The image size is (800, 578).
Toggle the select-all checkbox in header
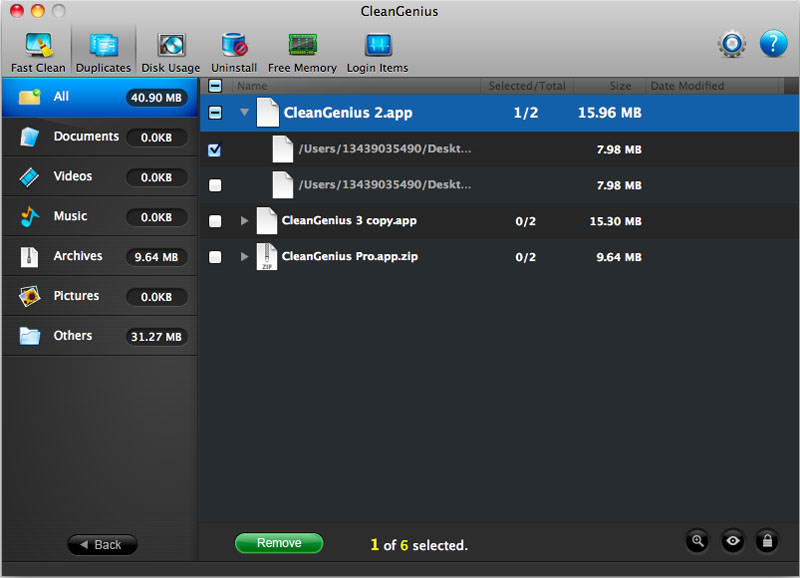pyautogui.click(x=215, y=86)
